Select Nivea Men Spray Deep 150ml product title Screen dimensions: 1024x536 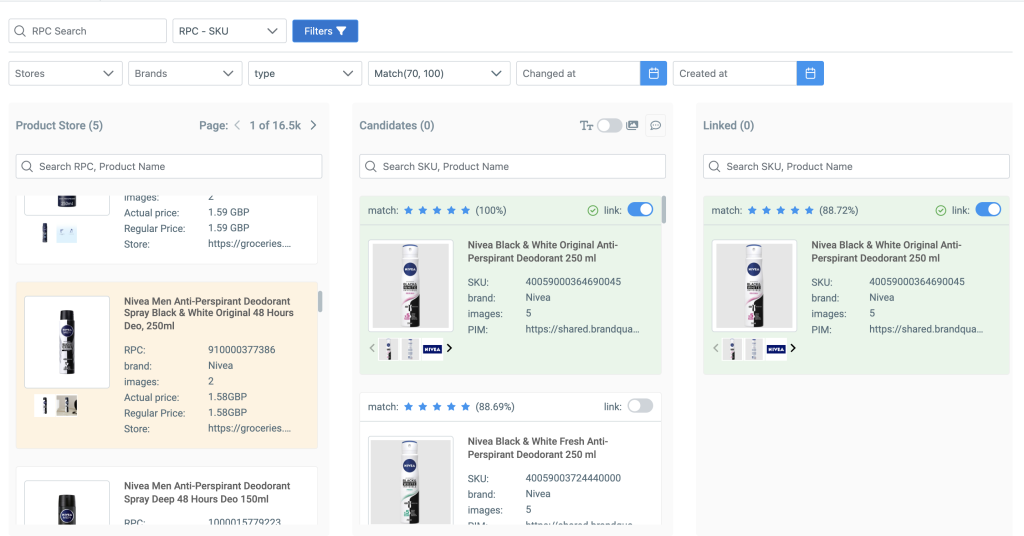pos(207,492)
